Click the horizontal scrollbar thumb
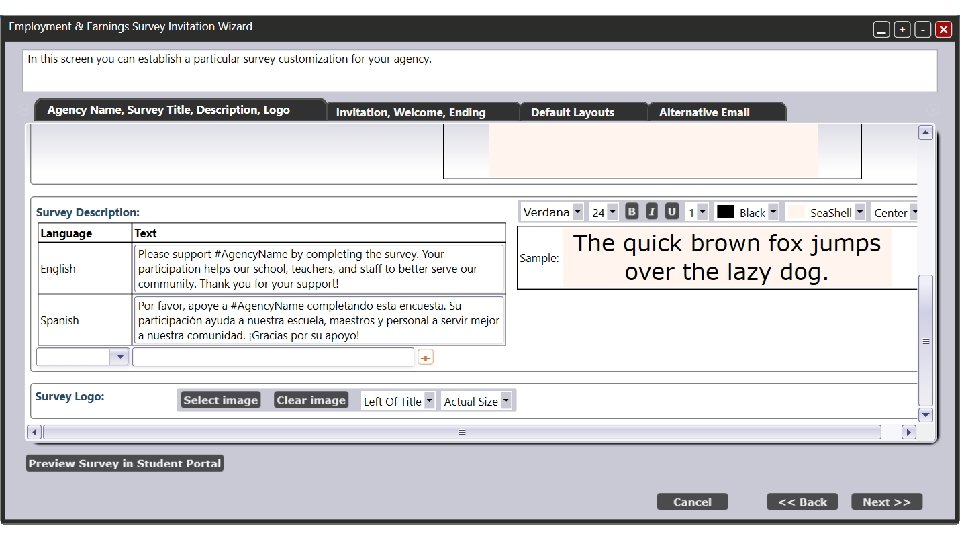Viewport: 960px width, 540px height. coord(462,432)
